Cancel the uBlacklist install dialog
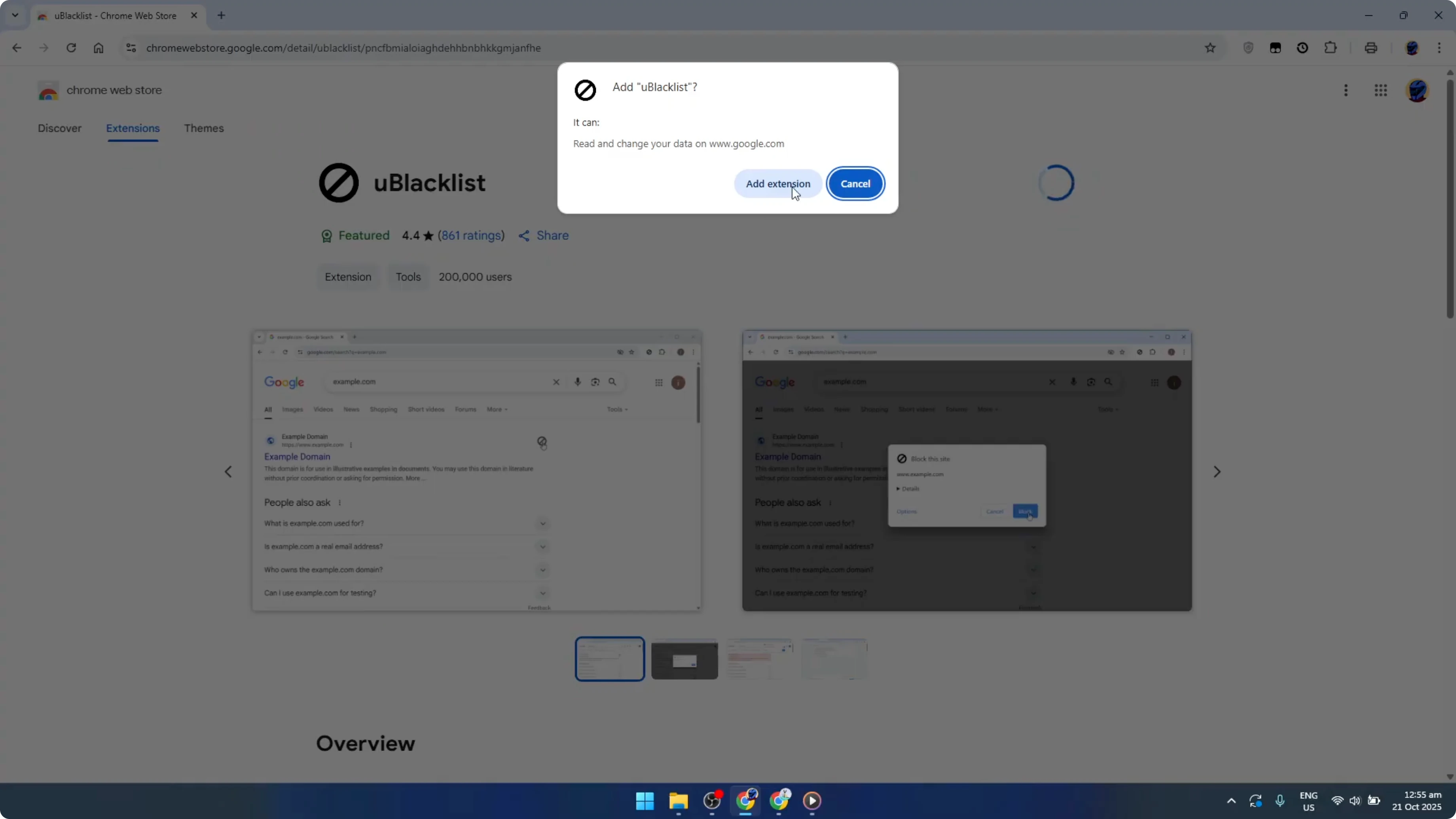This screenshot has height=819, width=1456. pos(855,183)
